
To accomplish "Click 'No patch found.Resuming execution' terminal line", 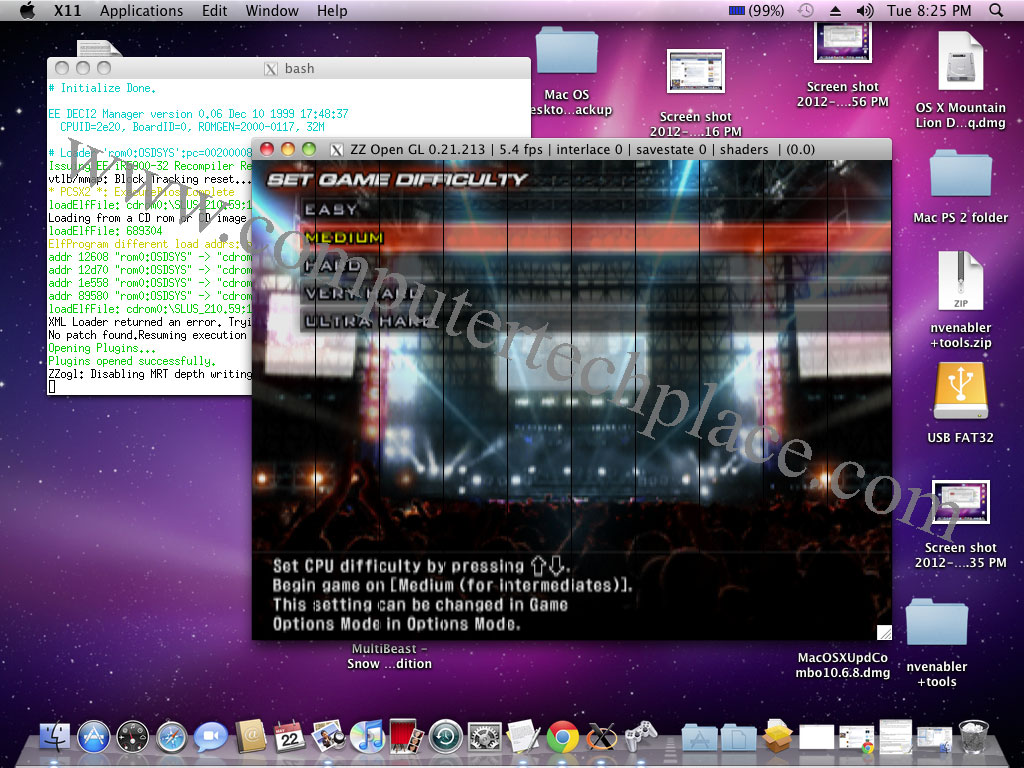I will point(148,335).
